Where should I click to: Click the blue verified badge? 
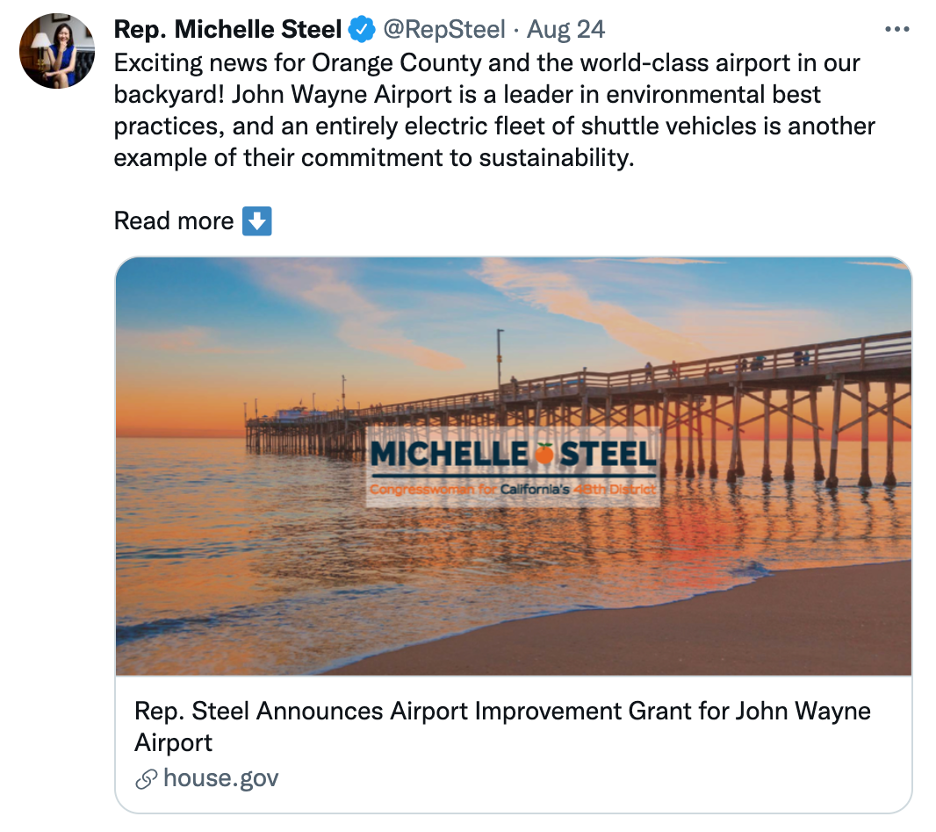point(360,30)
